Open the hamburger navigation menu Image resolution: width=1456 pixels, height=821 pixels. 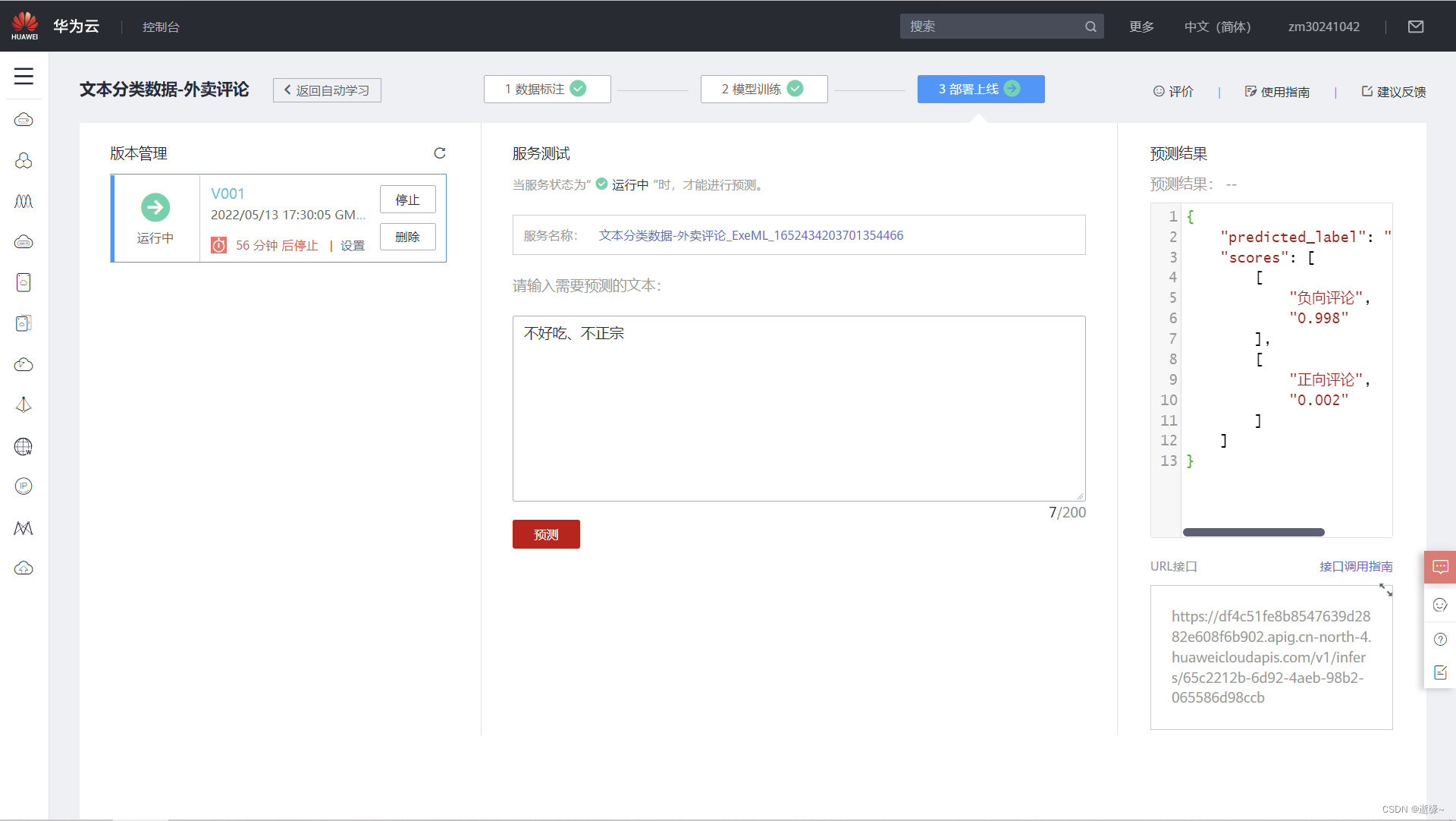pos(24,76)
